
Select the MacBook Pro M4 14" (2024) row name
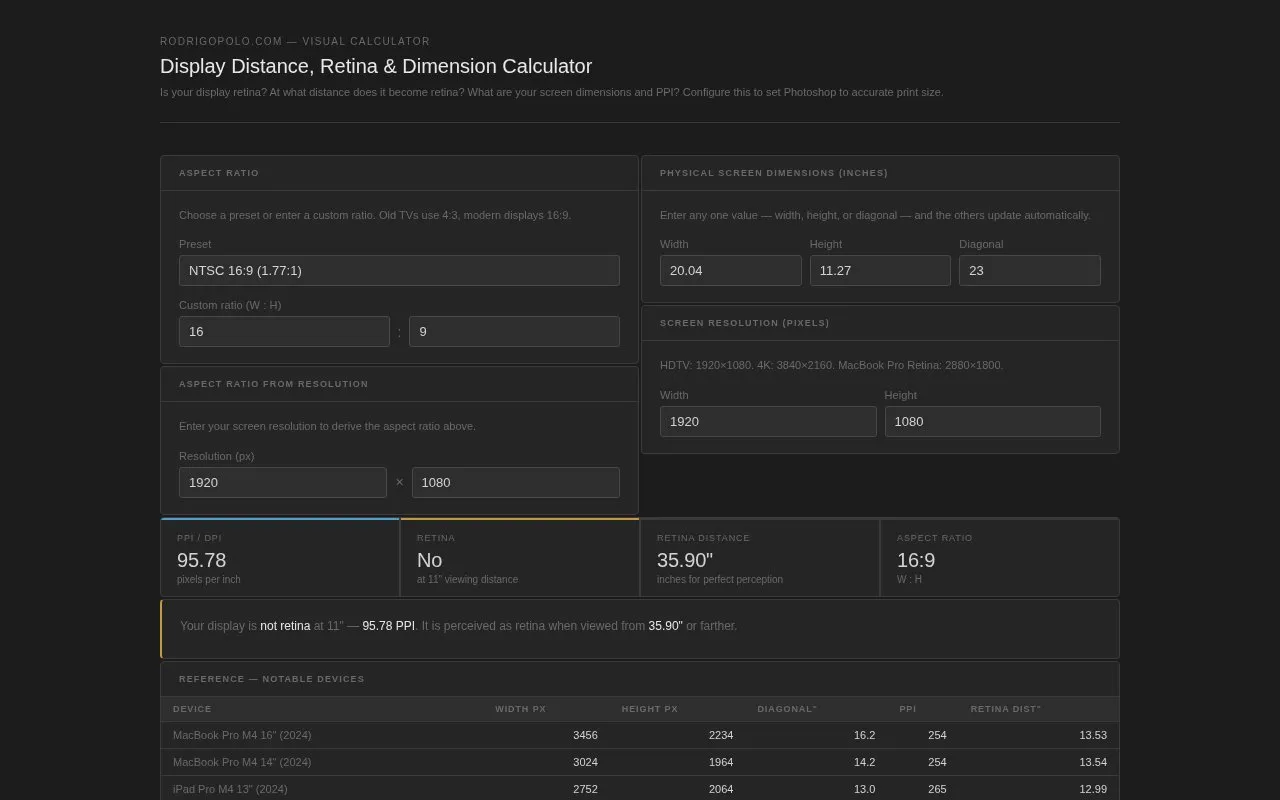(242, 762)
